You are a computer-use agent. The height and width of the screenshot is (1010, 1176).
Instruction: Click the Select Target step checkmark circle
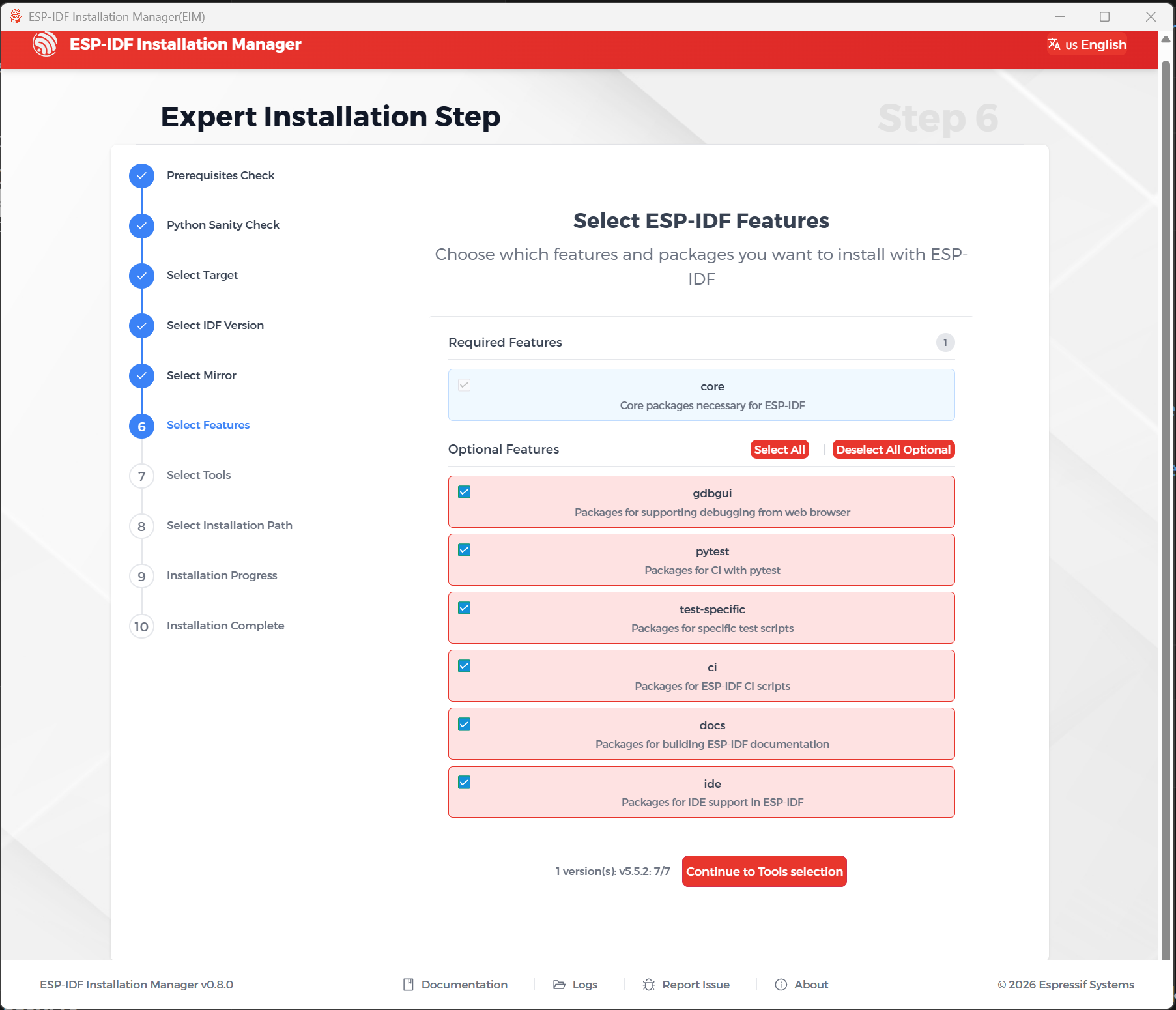[141, 276]
